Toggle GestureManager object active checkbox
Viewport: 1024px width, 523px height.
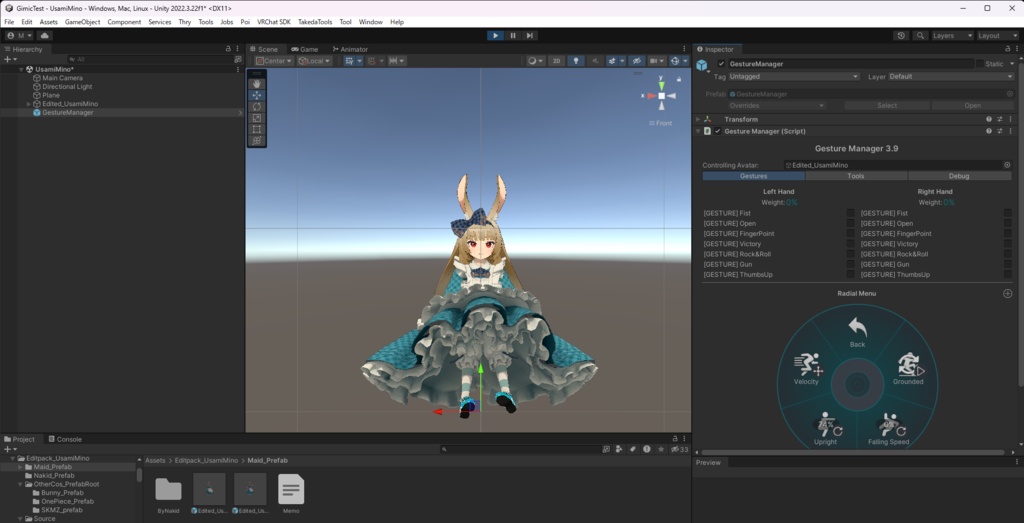pos(721,64)
